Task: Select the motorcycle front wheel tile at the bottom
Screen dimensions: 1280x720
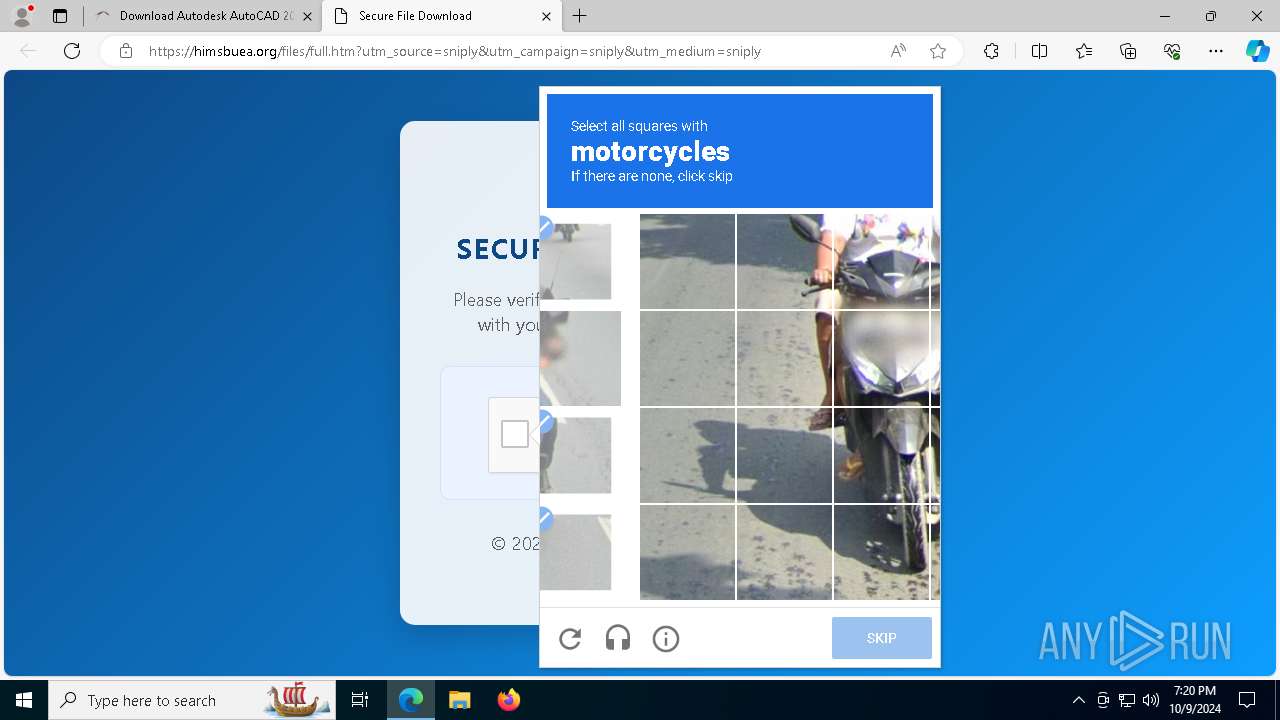Action: [881, 552]
